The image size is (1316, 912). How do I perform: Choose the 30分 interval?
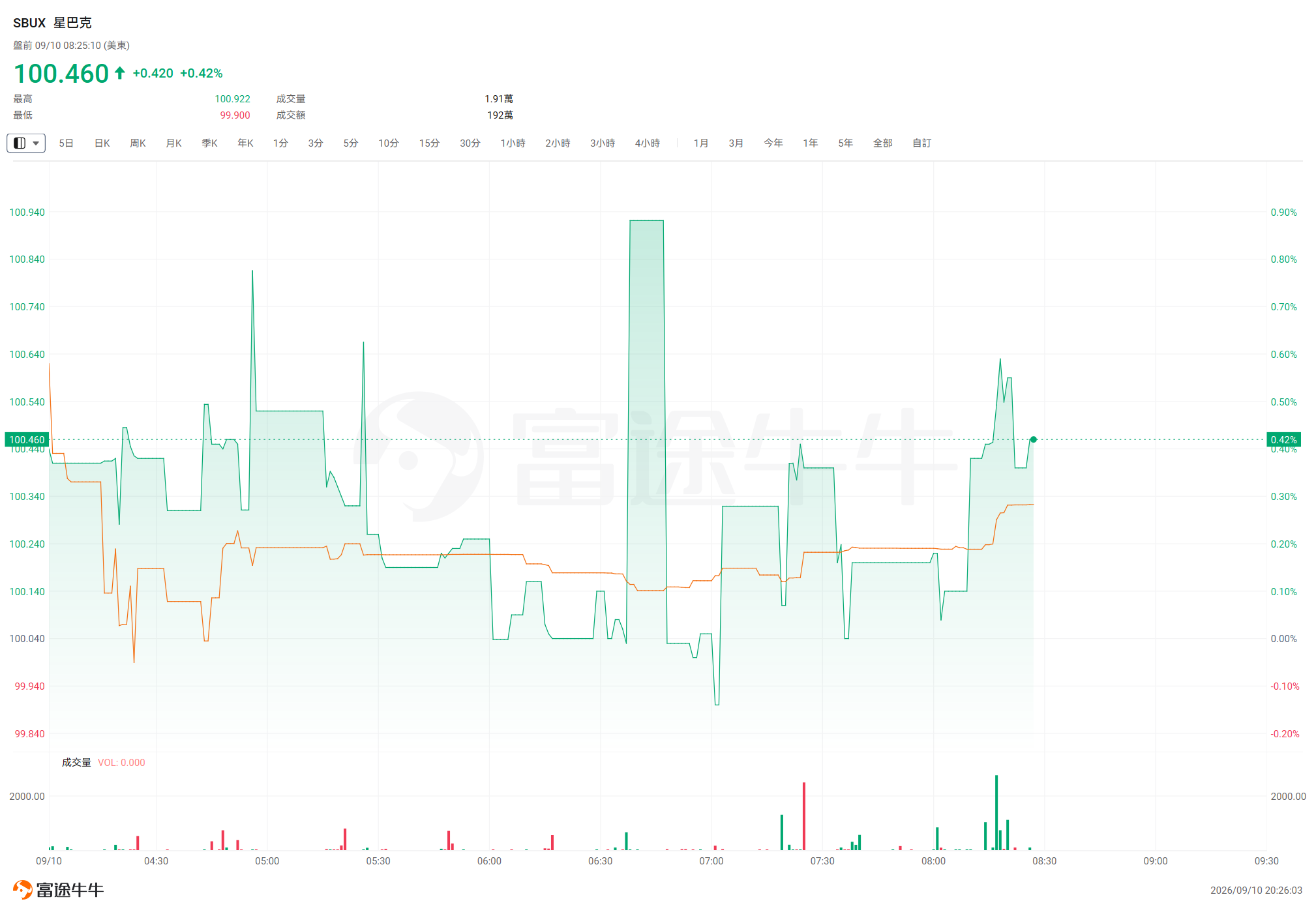470,143
